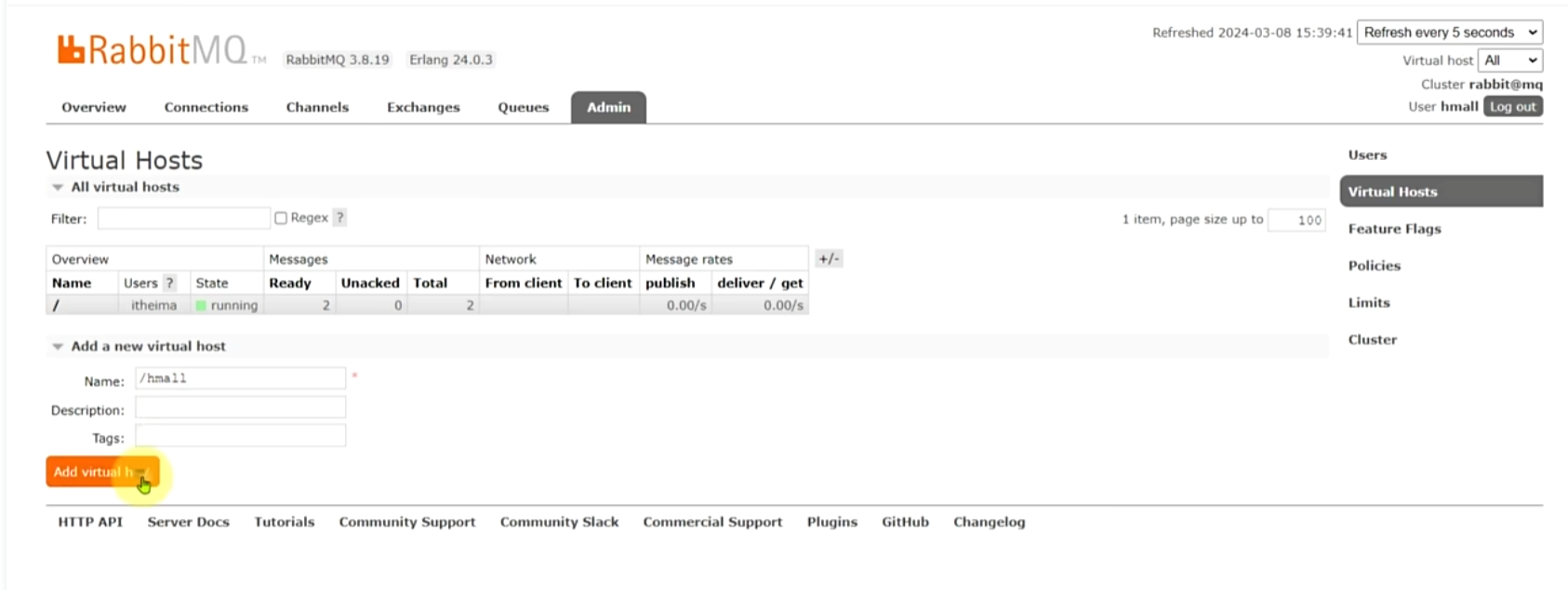Click the RabbitMQ 3.8.19 version label

(338, 60)
